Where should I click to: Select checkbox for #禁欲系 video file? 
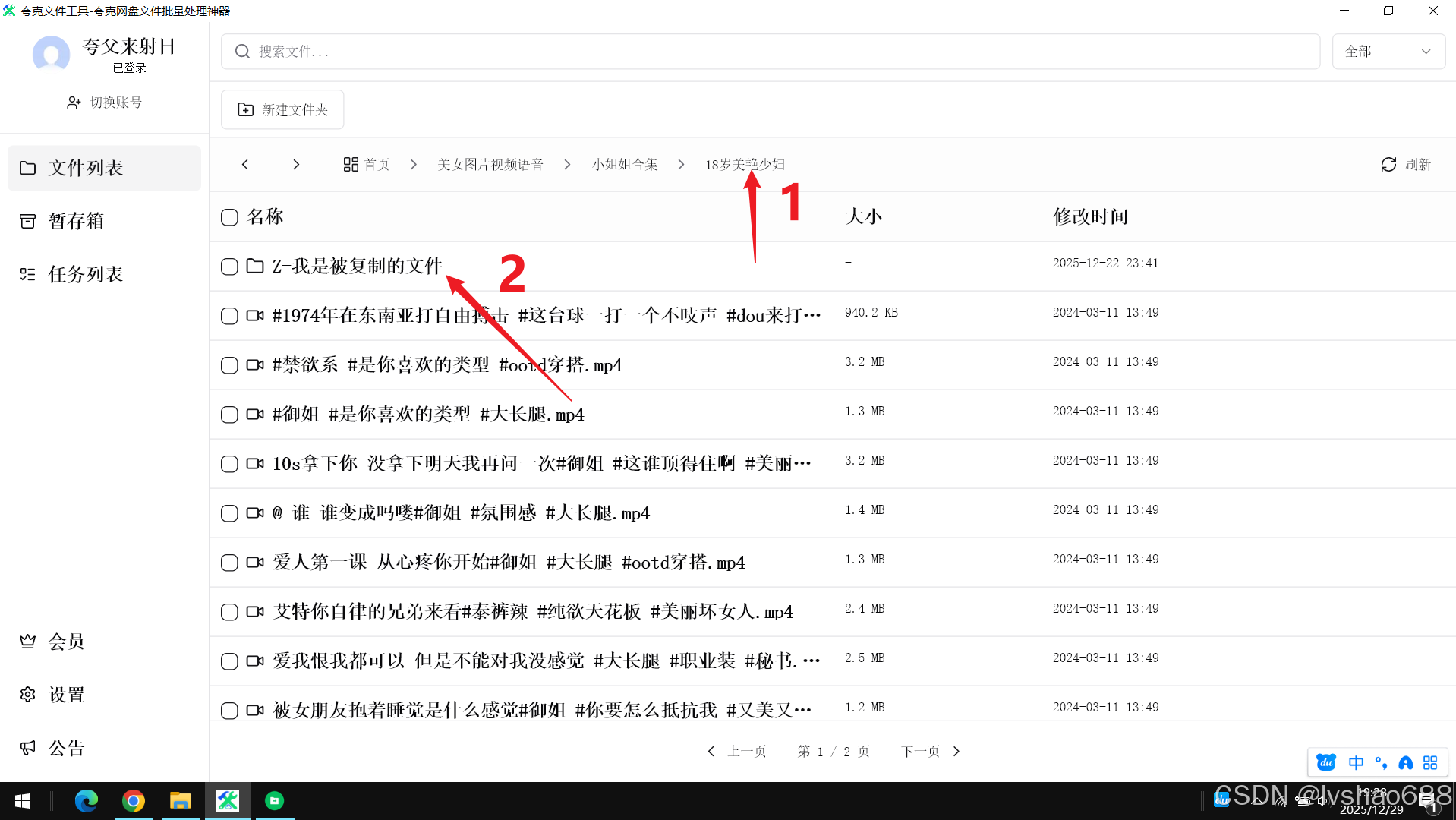click(229, 365)
